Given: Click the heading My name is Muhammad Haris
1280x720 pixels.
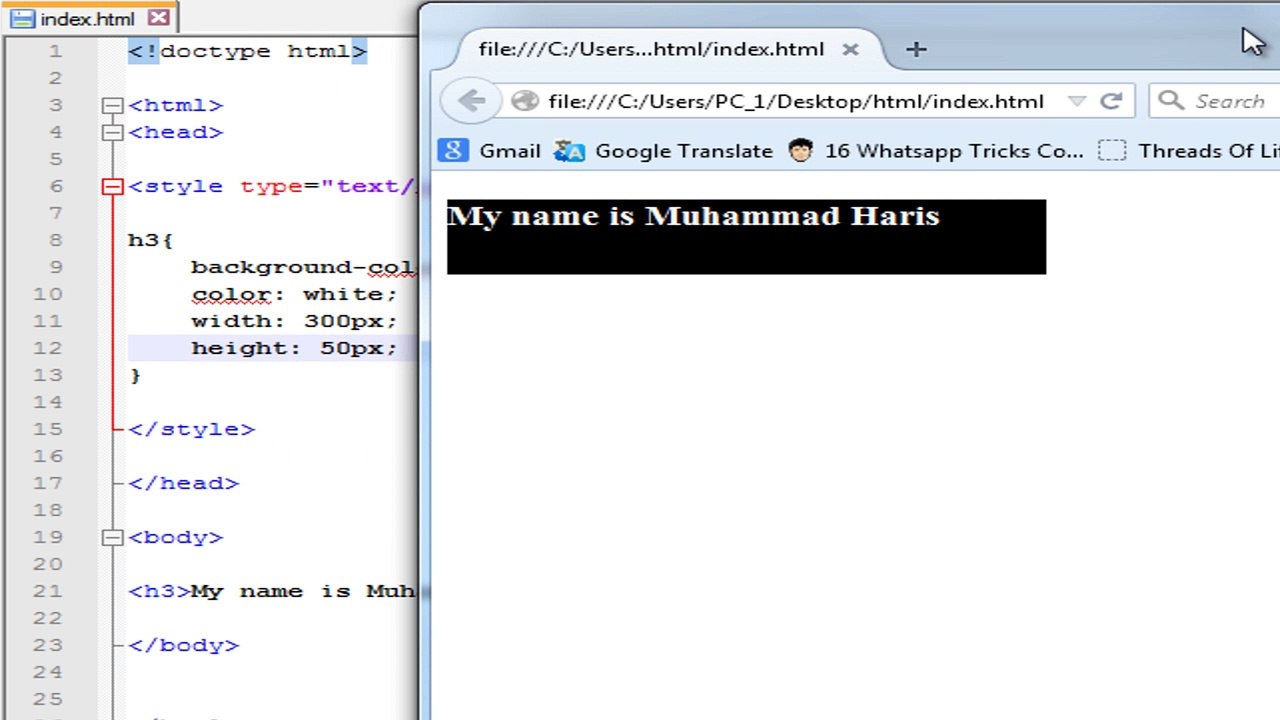Looking at the screenshot, I should click(x=693, y=216).
